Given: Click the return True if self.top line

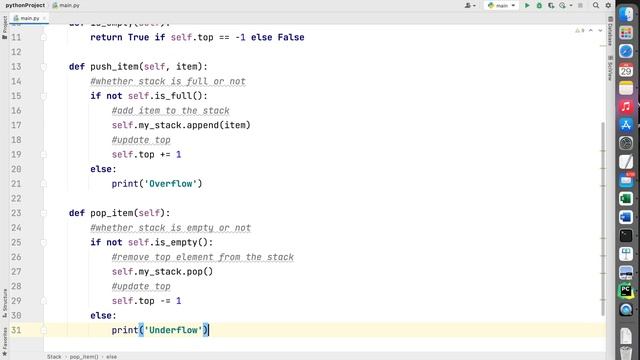Looking at the screenshot, I should pos(197,37).
